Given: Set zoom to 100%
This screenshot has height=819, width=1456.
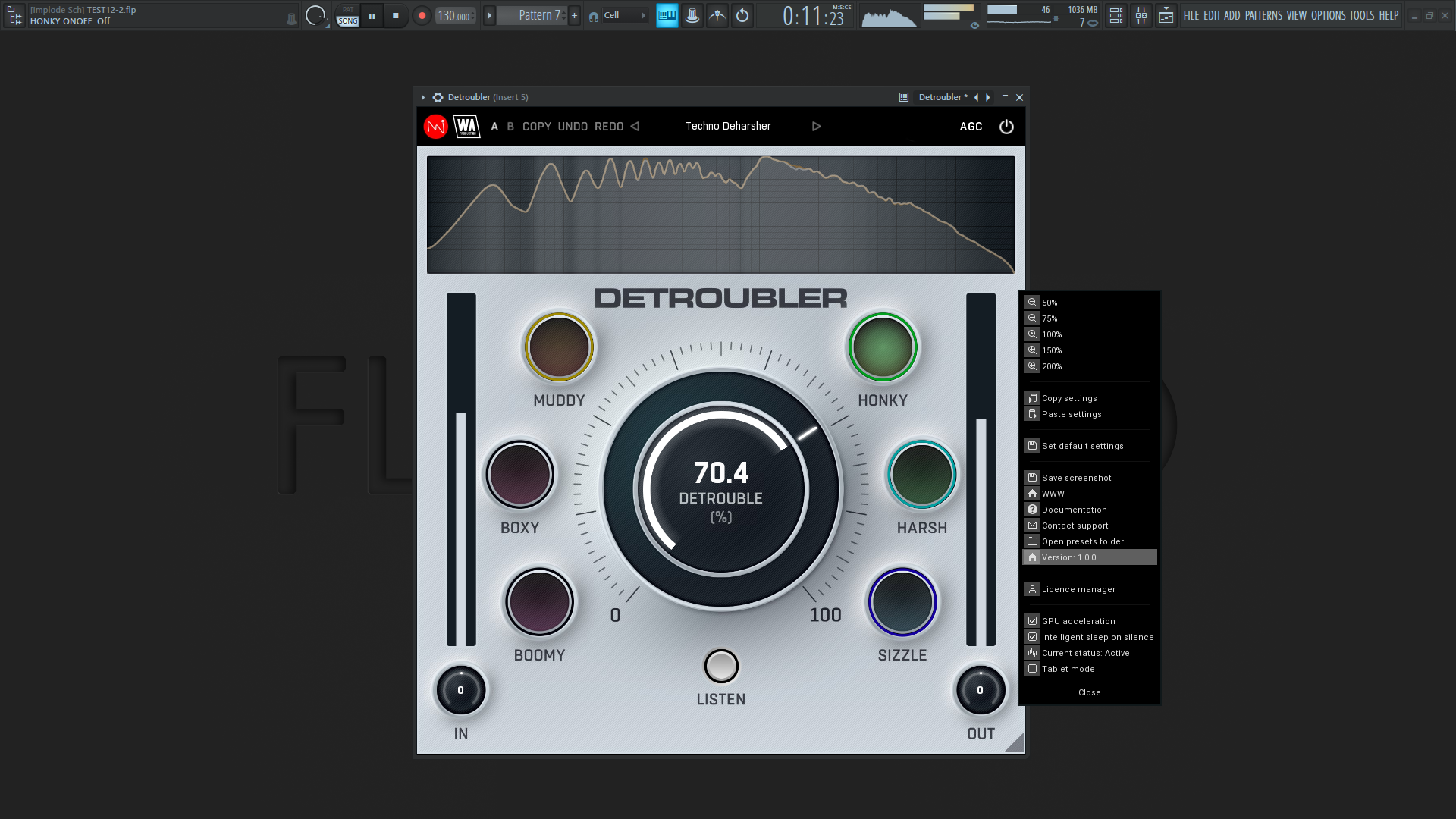Looking at the screenshot, I should 1089,334.
